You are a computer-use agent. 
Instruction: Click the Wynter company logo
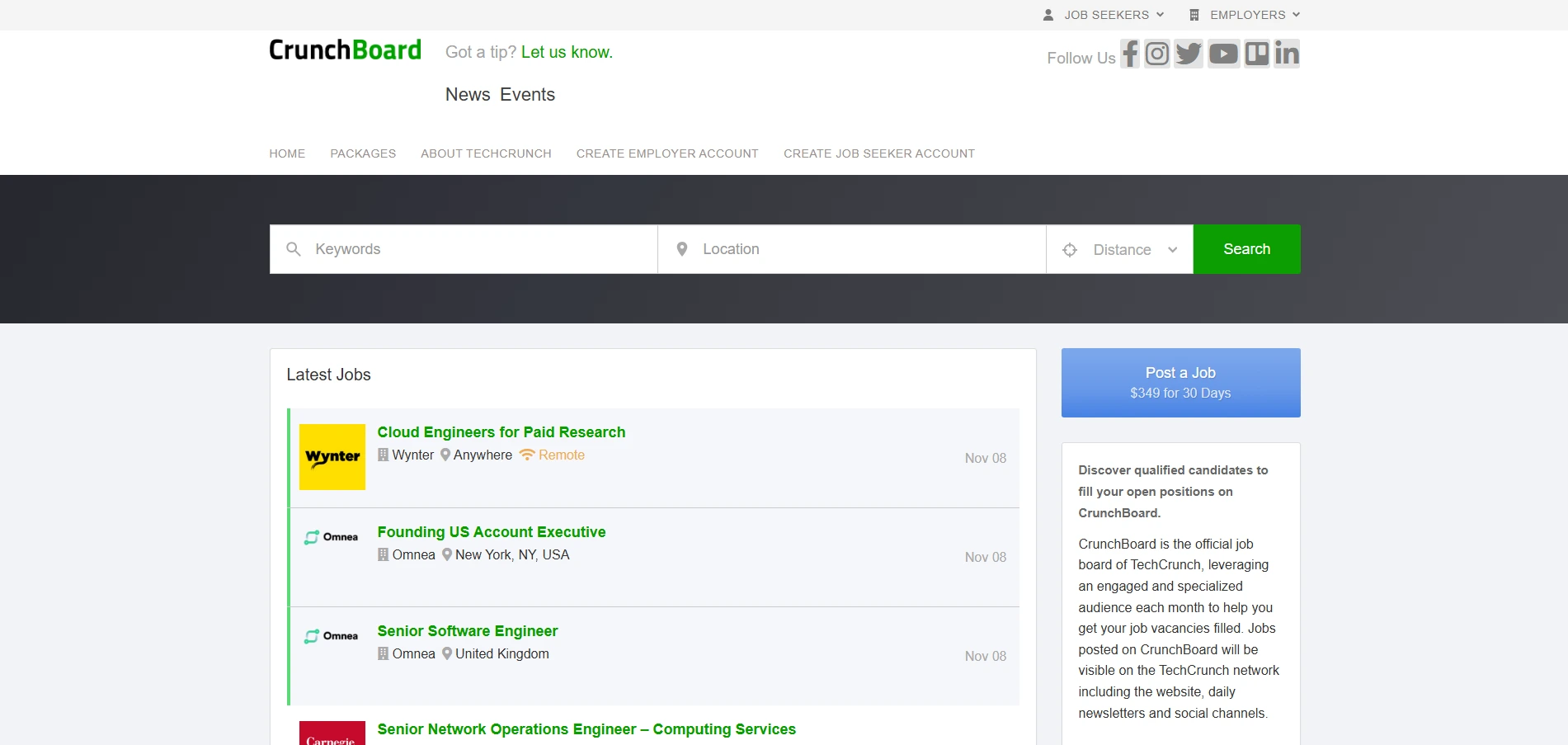[332, 457]
